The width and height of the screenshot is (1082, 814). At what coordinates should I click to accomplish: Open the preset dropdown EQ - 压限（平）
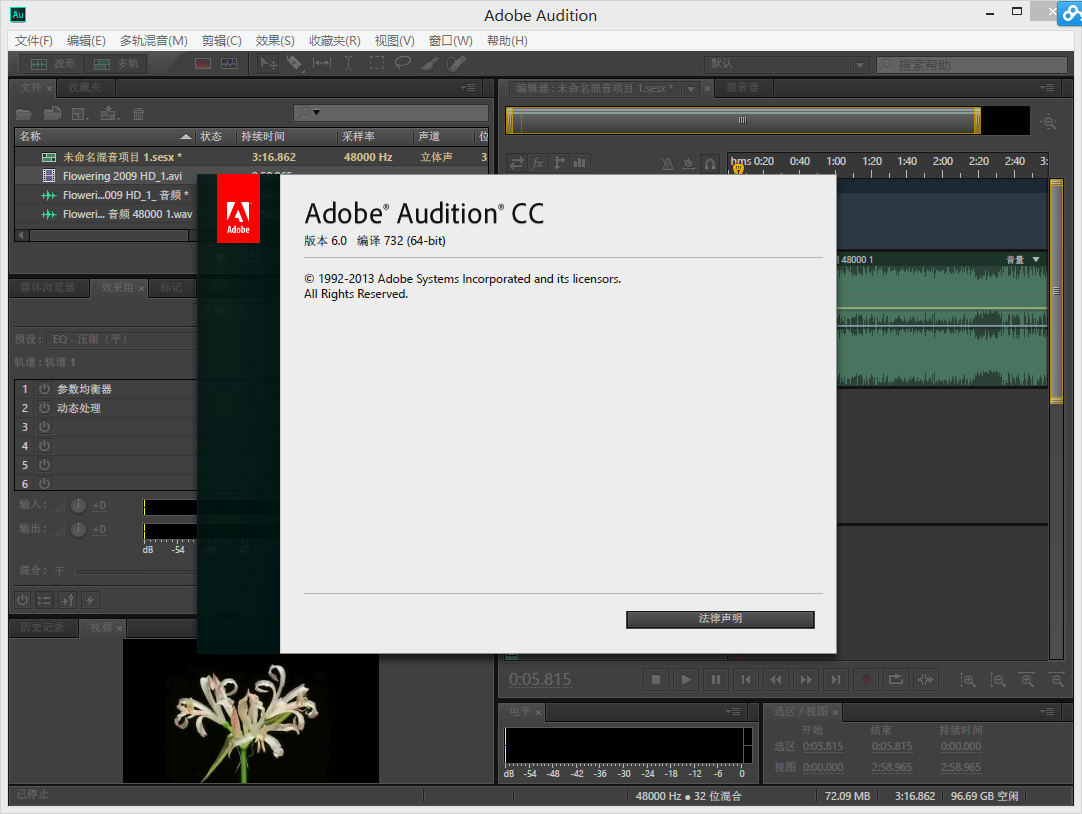pyautogui.click(x=121, y=339)
